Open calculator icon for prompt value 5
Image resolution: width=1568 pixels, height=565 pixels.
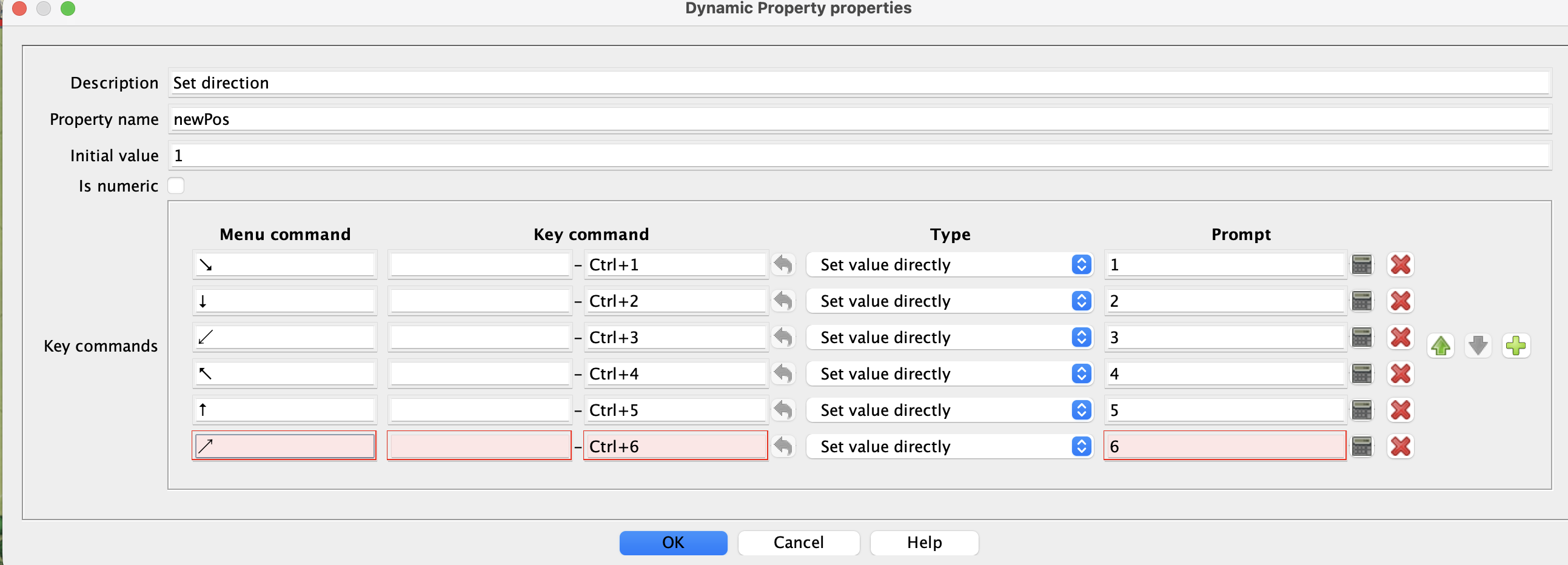pyautogui.click(x=1362, y=410)
